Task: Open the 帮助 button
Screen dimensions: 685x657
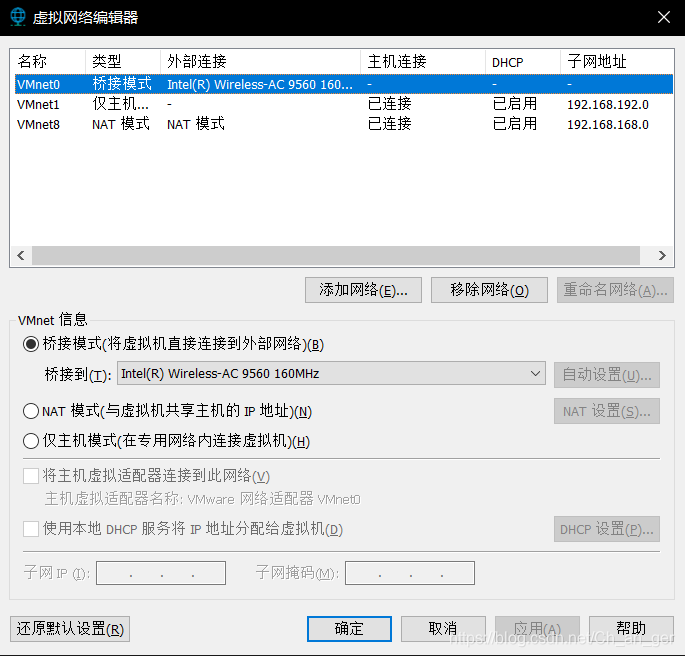Action: (631, 629)
